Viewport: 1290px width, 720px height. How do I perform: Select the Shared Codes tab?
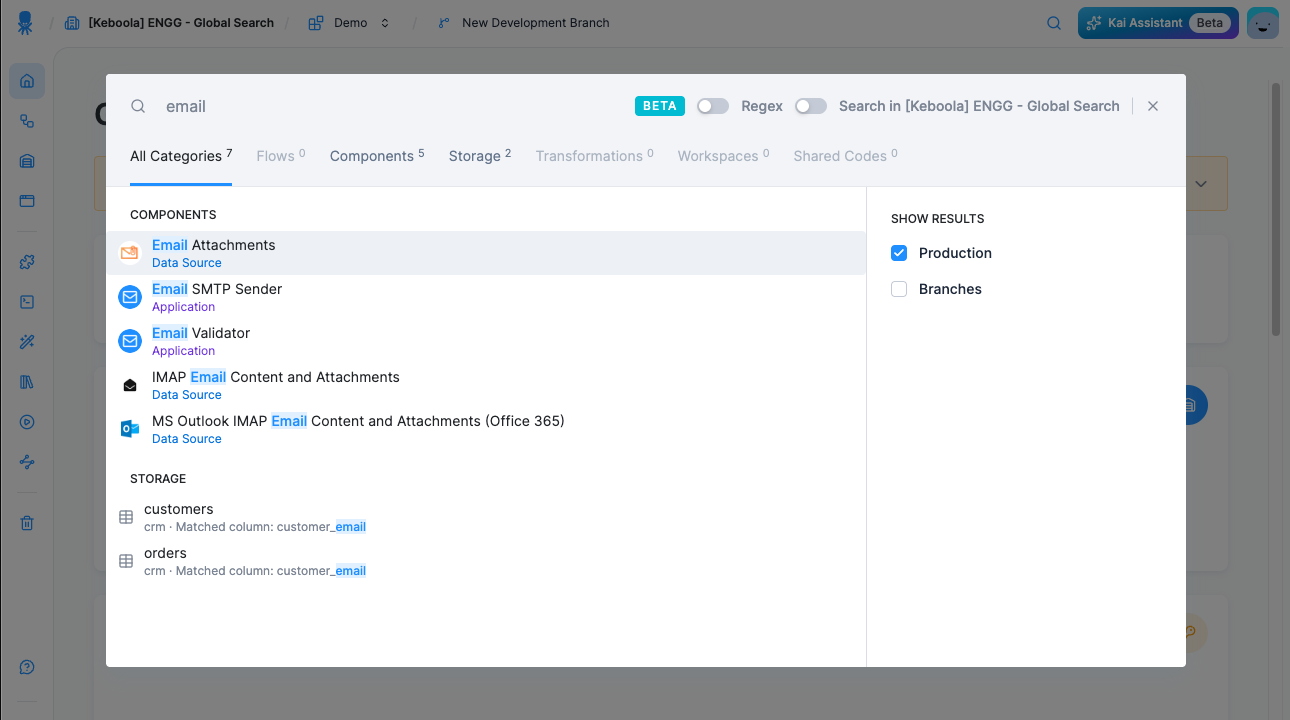pyautogui.click(x=846, y=156)
